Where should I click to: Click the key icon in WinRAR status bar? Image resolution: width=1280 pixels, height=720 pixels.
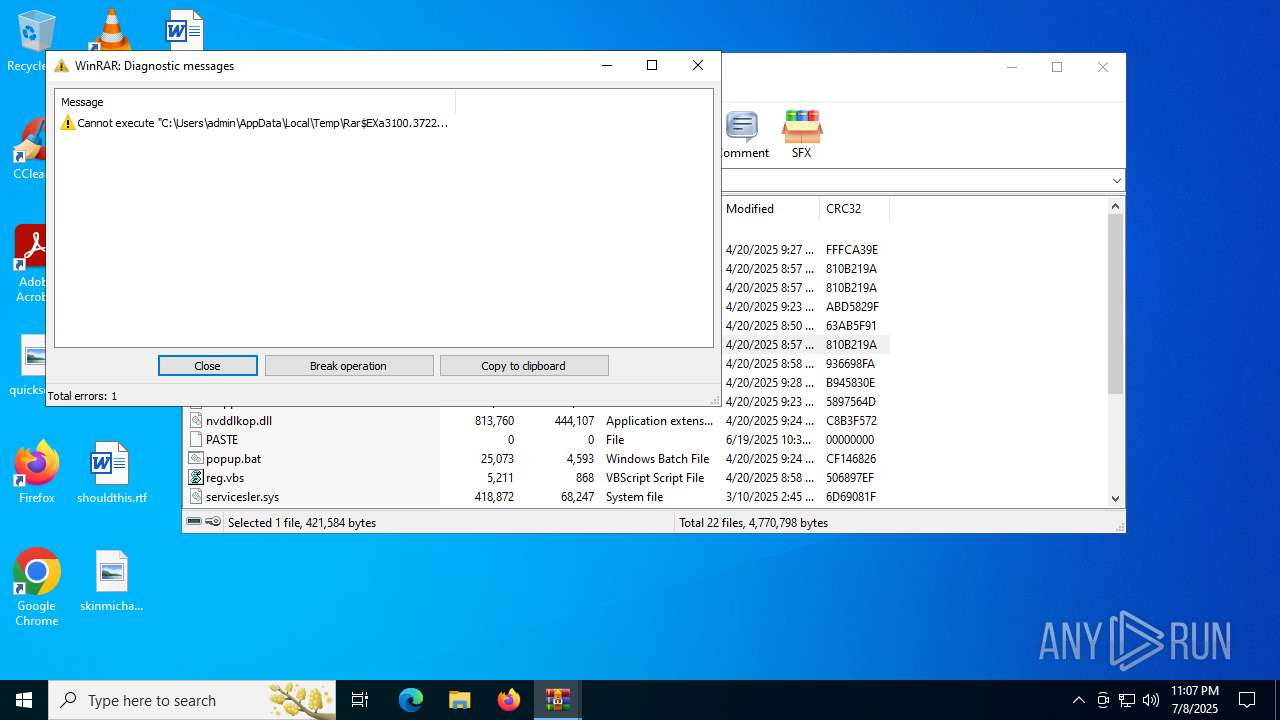click(x=213, y=522)
